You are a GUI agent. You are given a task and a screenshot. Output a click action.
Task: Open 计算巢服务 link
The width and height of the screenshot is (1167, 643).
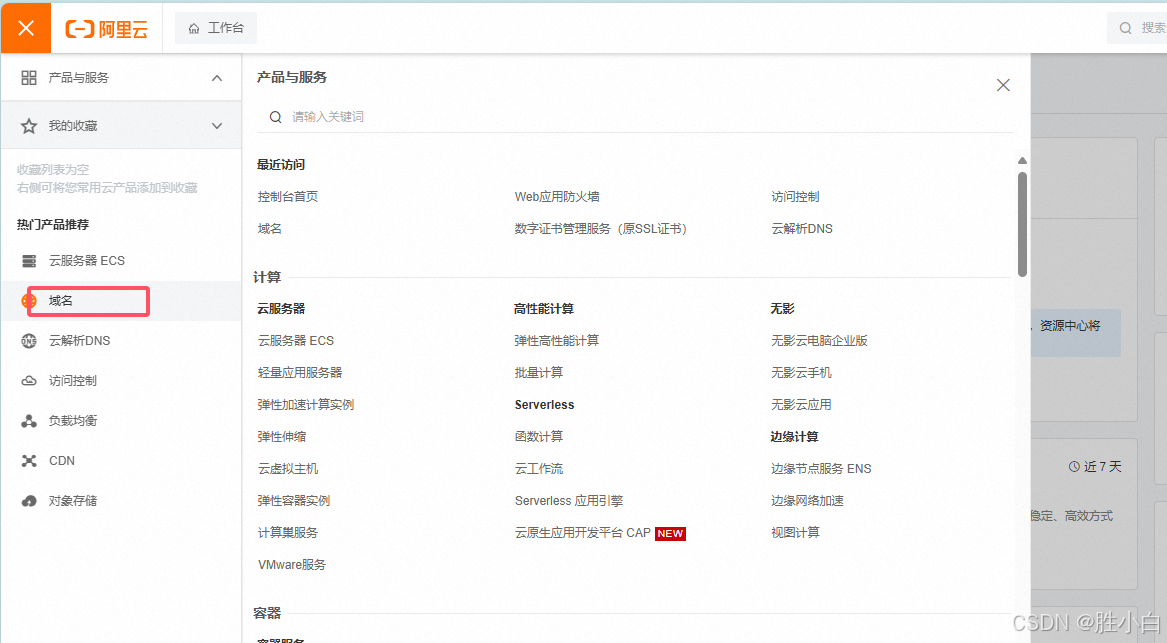(x=288, y=533)
